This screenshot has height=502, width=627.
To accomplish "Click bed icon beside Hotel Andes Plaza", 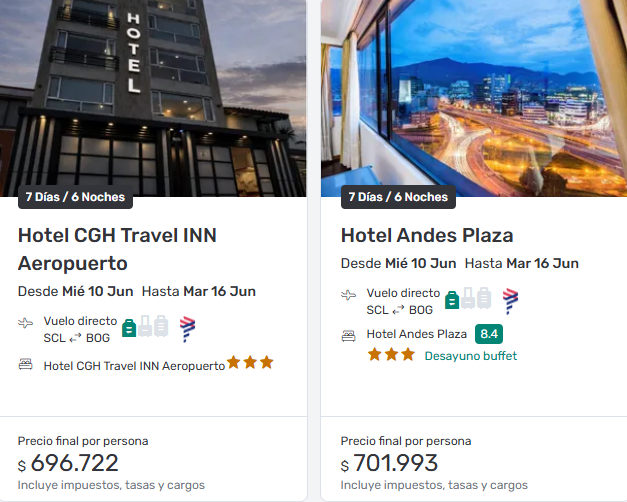I will [349, 335].
